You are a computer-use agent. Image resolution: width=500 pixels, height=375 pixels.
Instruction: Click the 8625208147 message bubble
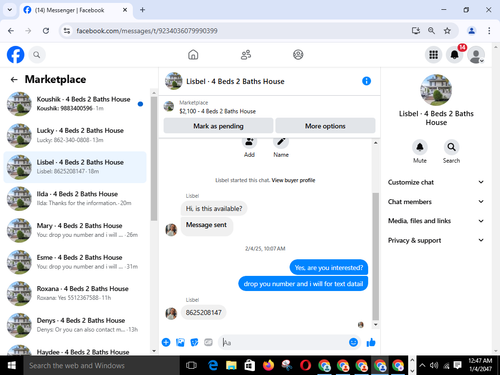click(203, 313)
